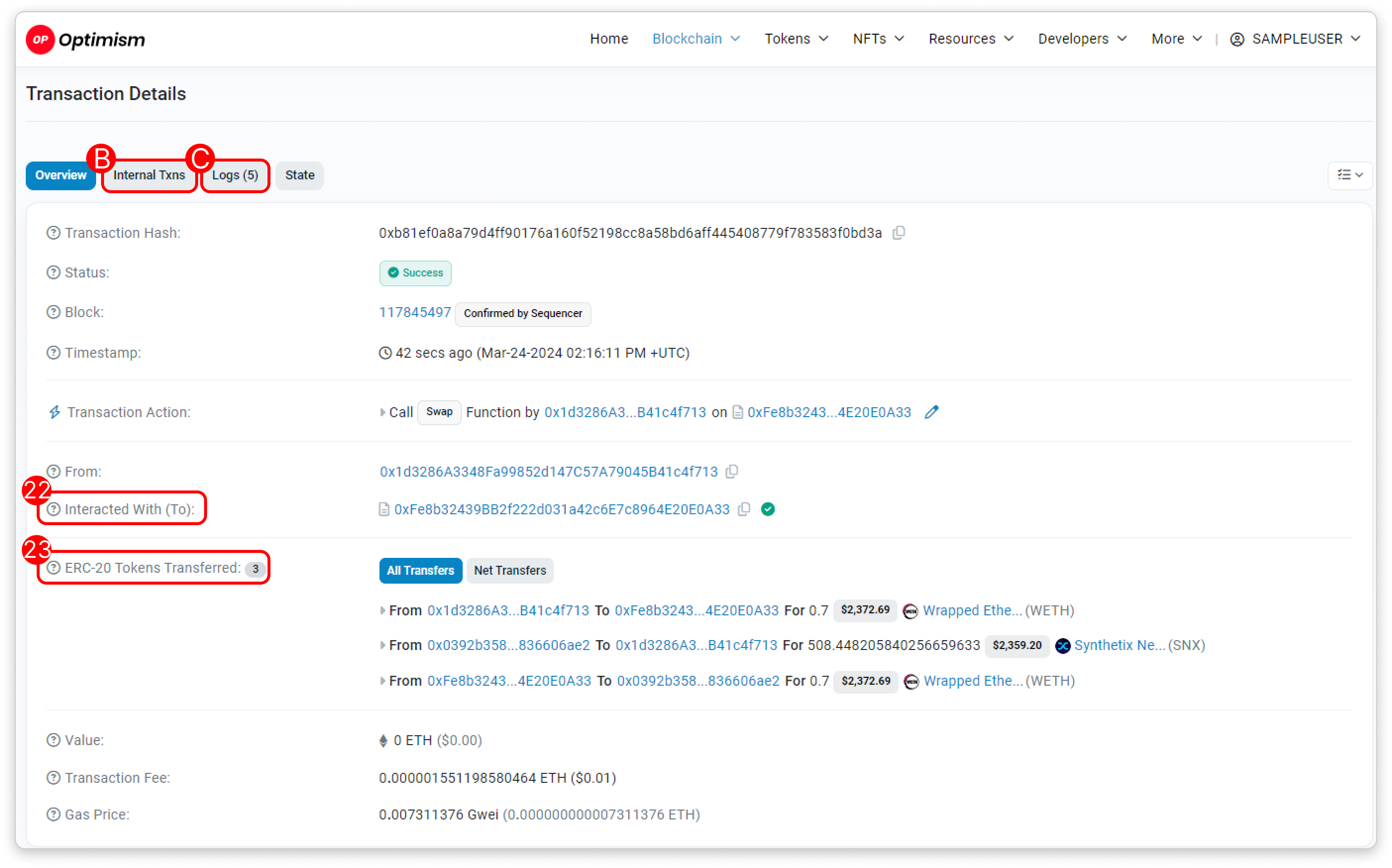Screen dimensions: 1392x868
Task: Open the More dropdown menu
Action: click(x=1176, y=39)
